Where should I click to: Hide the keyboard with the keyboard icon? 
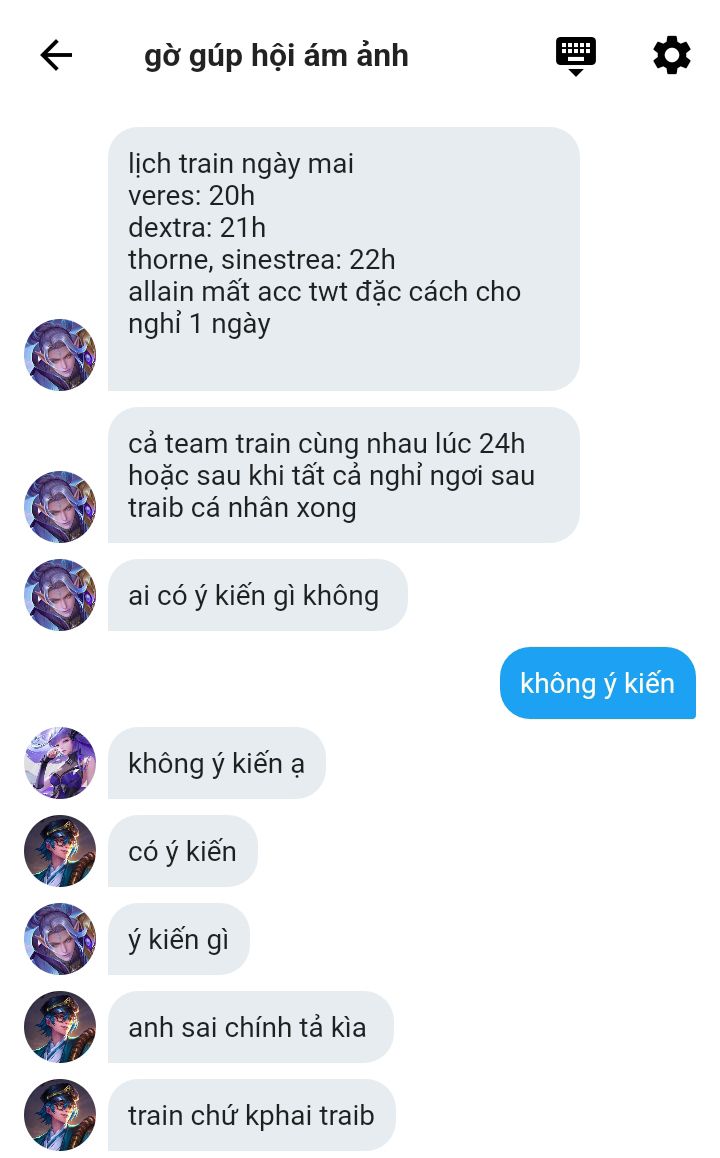coord(576,56)
